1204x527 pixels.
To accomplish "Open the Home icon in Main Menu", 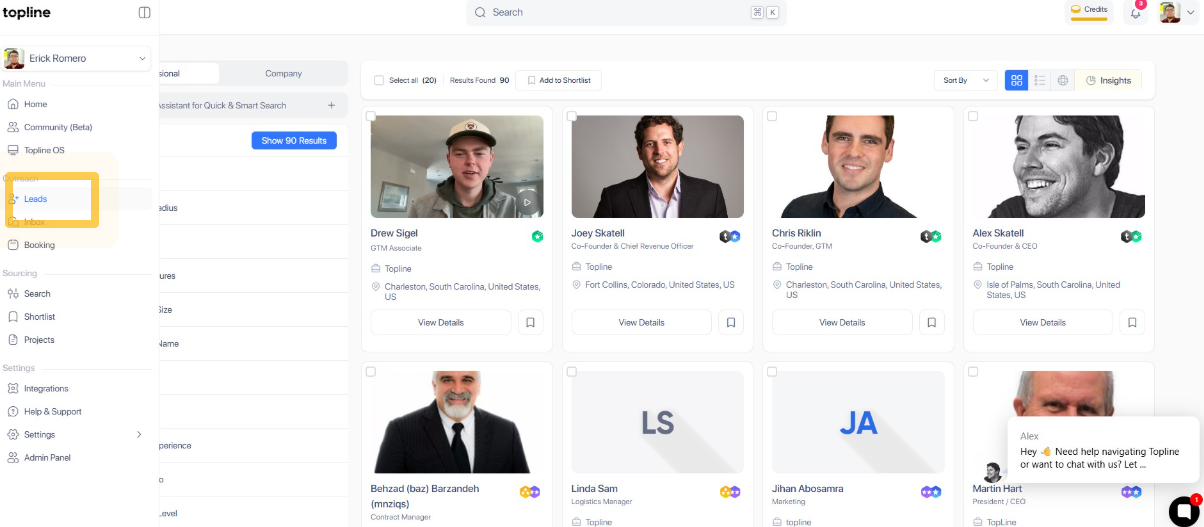I will pyautogui.click(x=13, y=104).
